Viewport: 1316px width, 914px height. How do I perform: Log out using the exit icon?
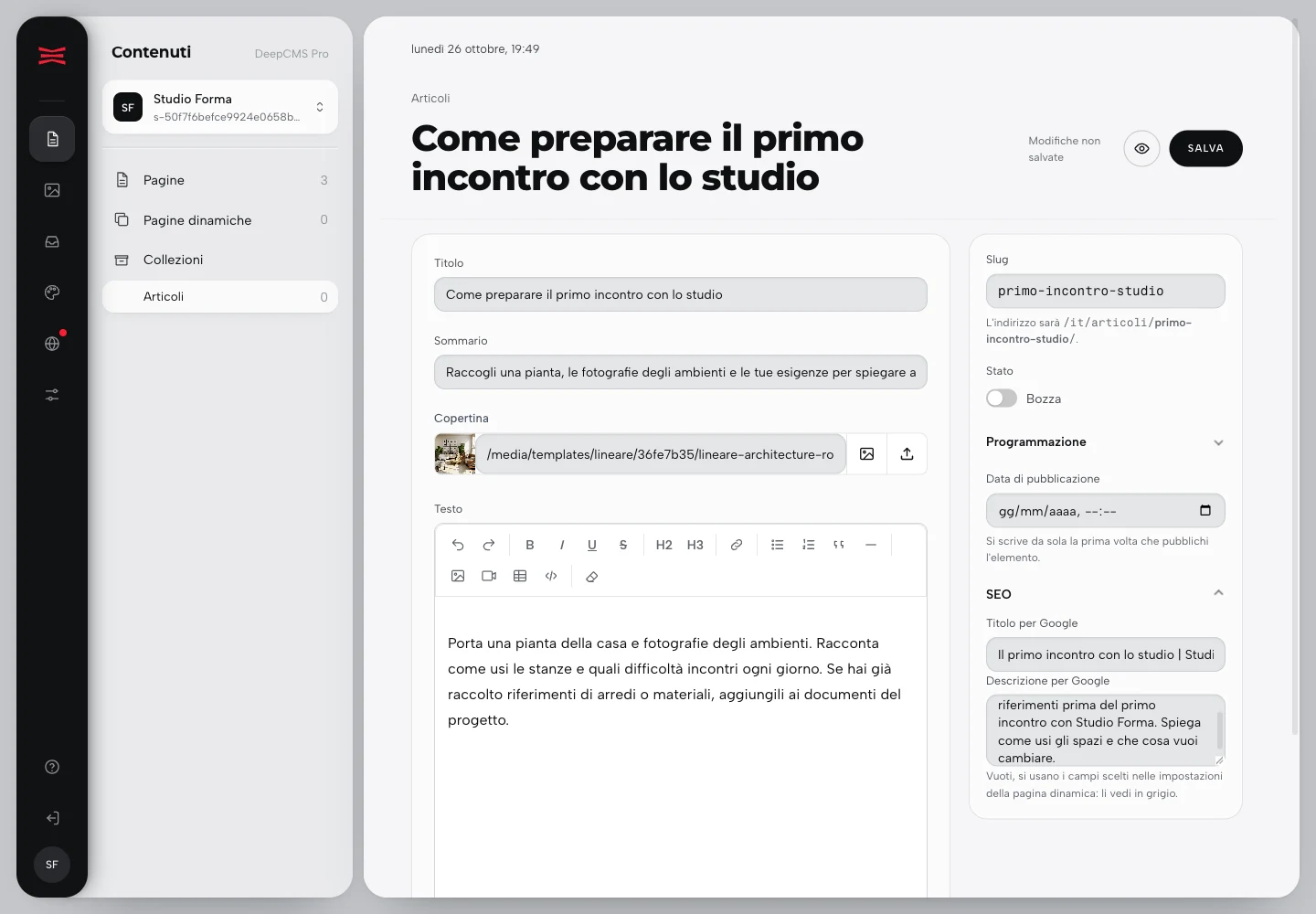click(x=52, y=818)
